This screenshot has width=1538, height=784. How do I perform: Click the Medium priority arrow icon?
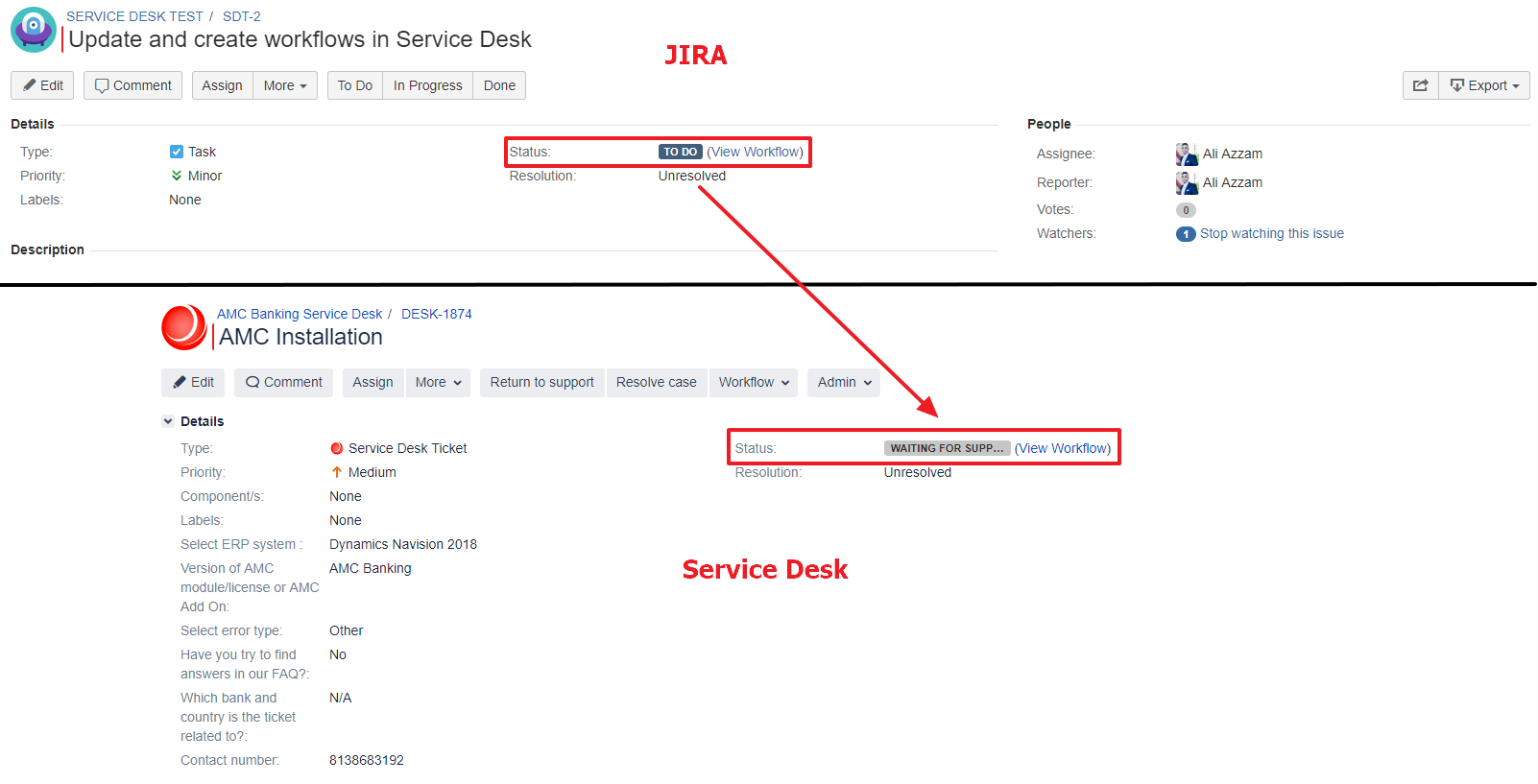(337, 472)
